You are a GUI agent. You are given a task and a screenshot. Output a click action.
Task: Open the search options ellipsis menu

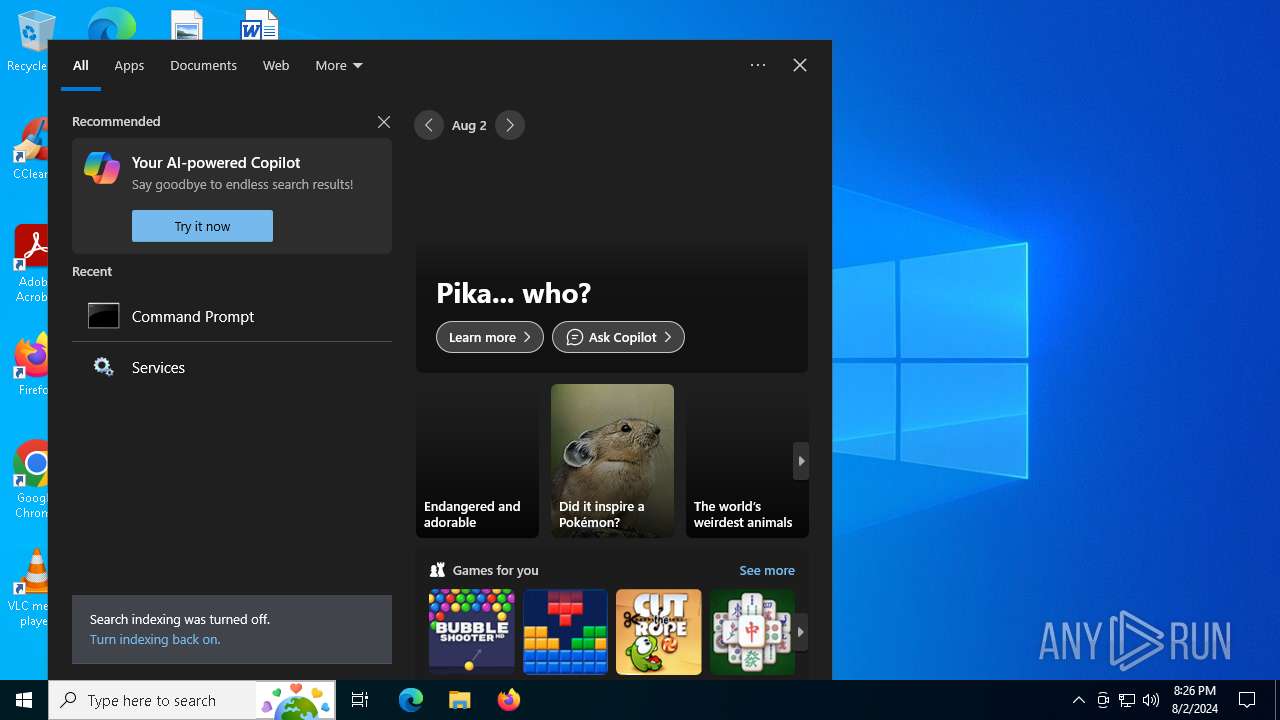pos(758,65)
